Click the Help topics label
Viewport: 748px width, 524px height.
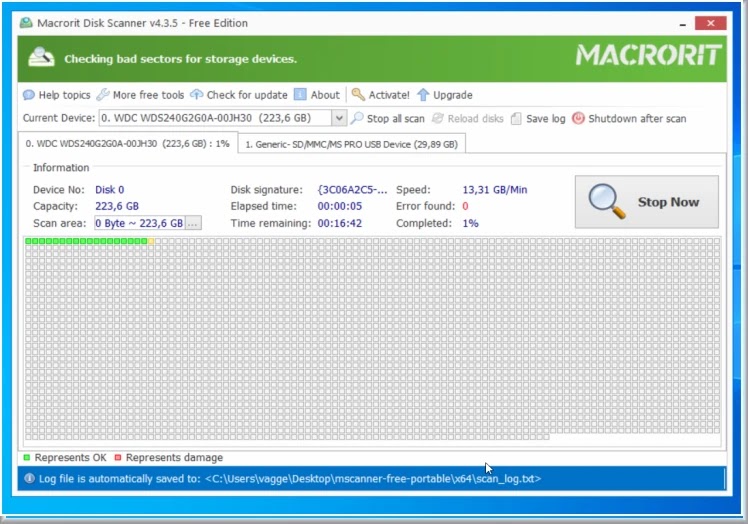[64, 95]
